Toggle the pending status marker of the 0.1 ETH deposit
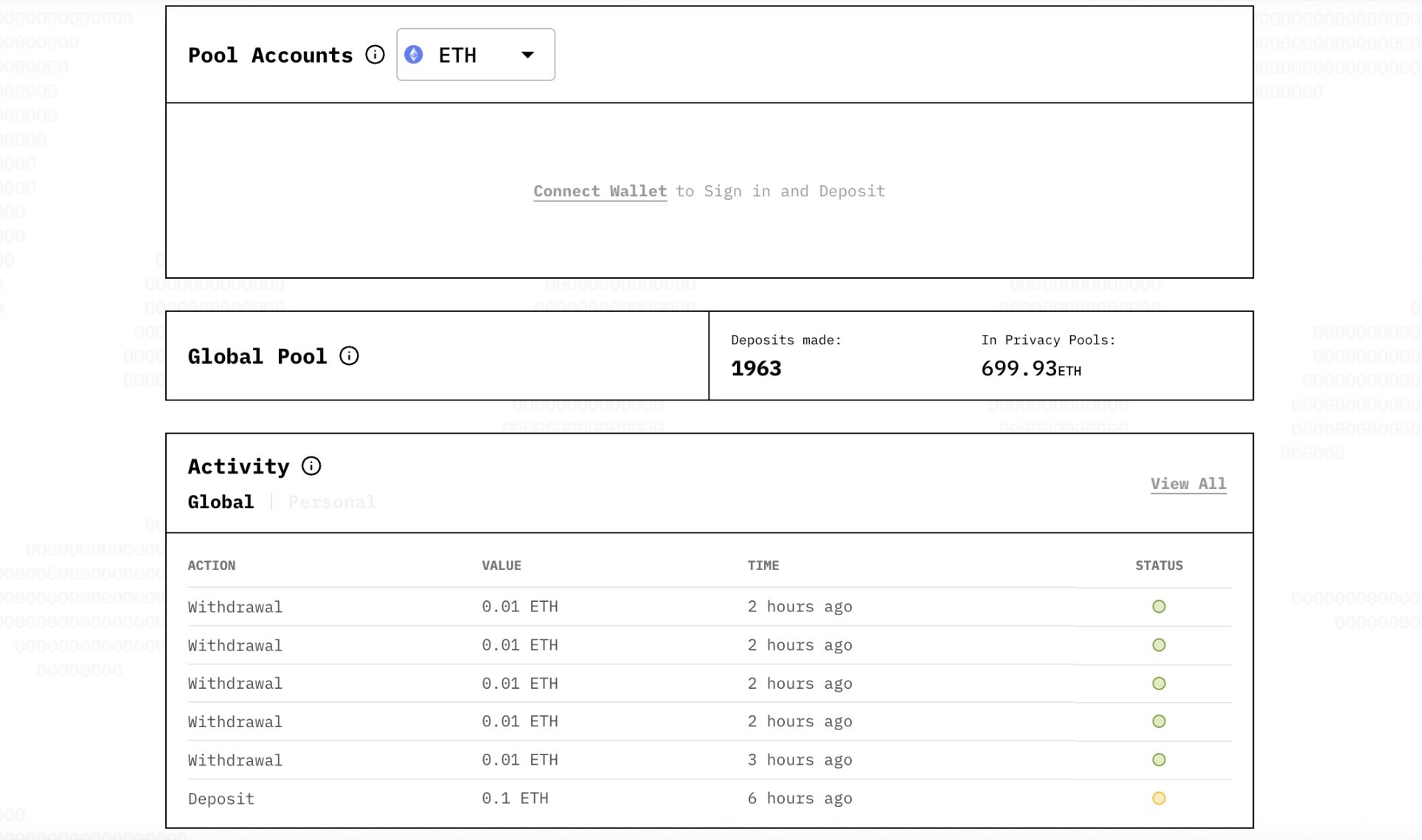The height and width of the screenshot is (840, 1422). pyautogui.click(x=1159, y=798)
